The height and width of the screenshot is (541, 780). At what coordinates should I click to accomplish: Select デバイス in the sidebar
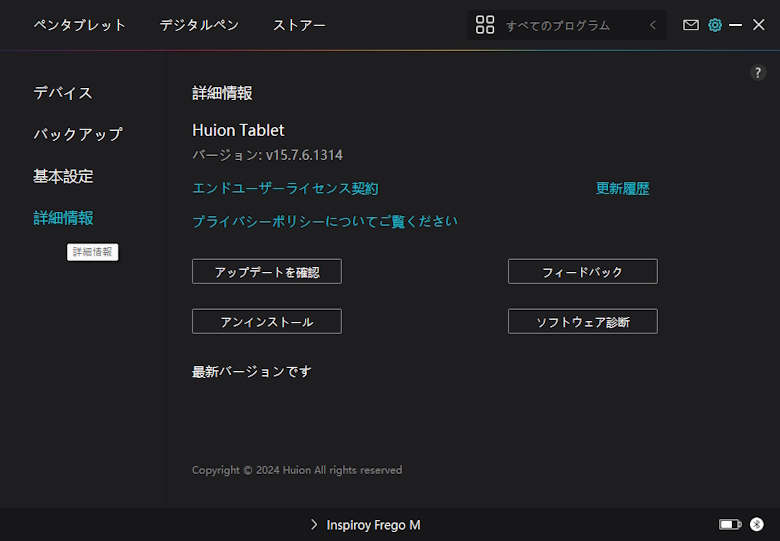(x=63, y=93)
